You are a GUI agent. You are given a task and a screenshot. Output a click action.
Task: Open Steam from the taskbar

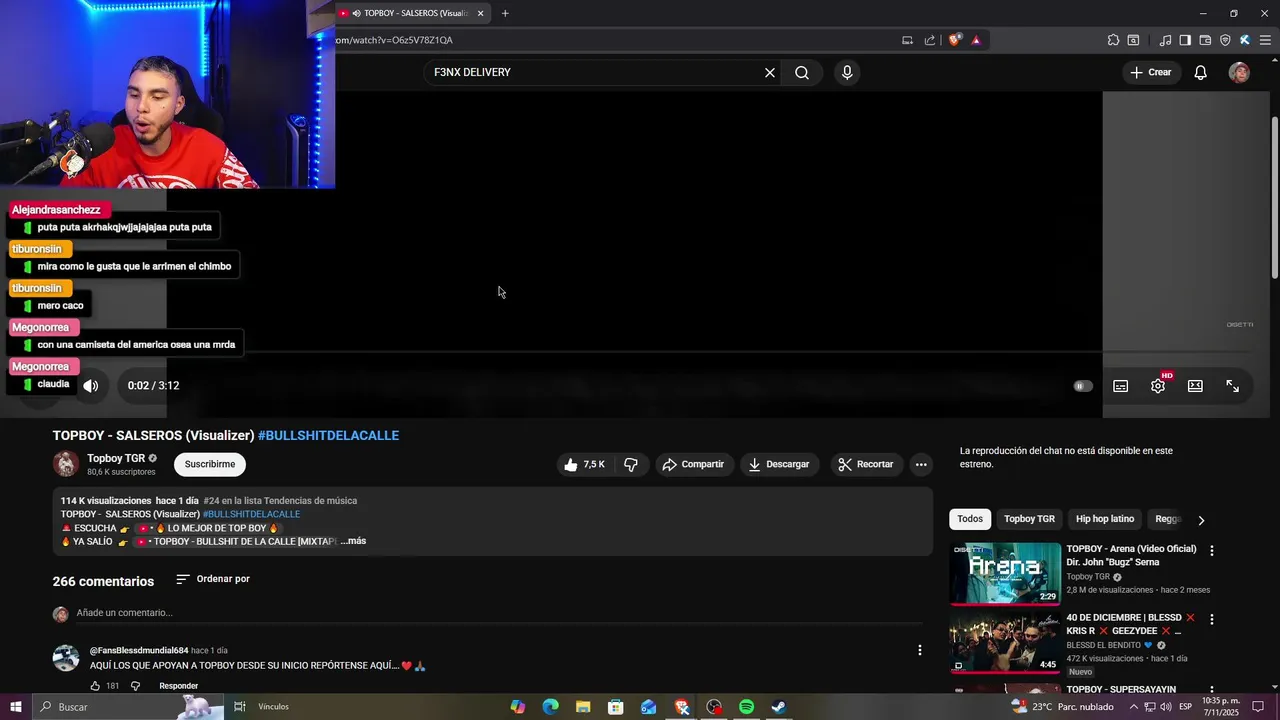[779, 707]
